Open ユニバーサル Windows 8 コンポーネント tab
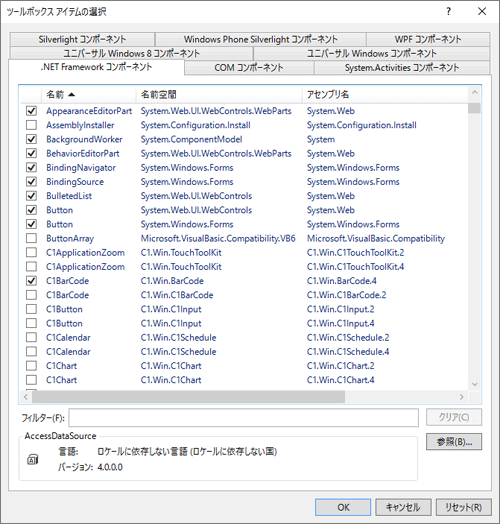The width and height of the screenshot is (500, 524). click(x=132, y=53)
